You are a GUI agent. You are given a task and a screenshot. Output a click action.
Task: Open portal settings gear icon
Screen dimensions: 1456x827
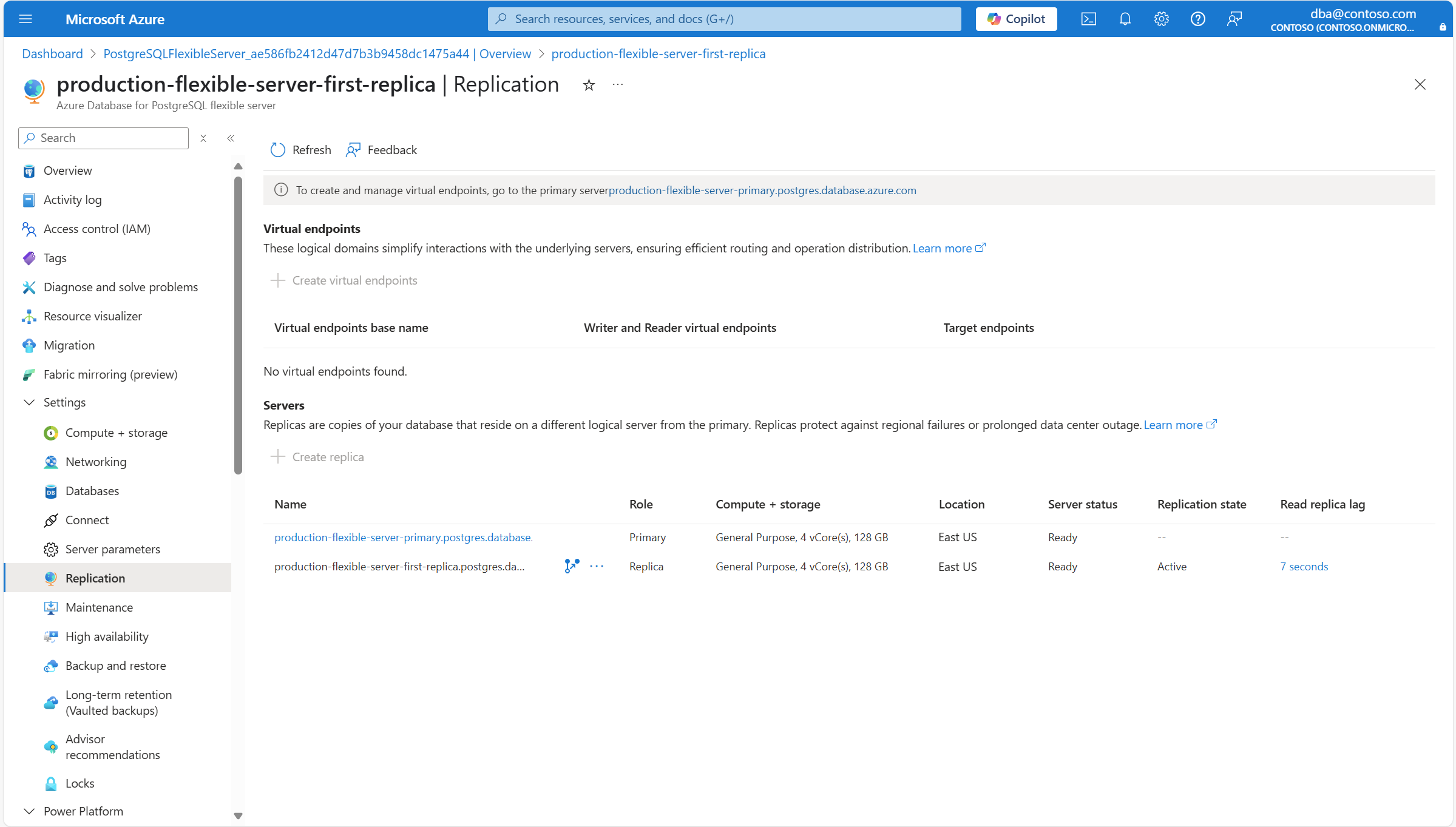(1162, 19)
